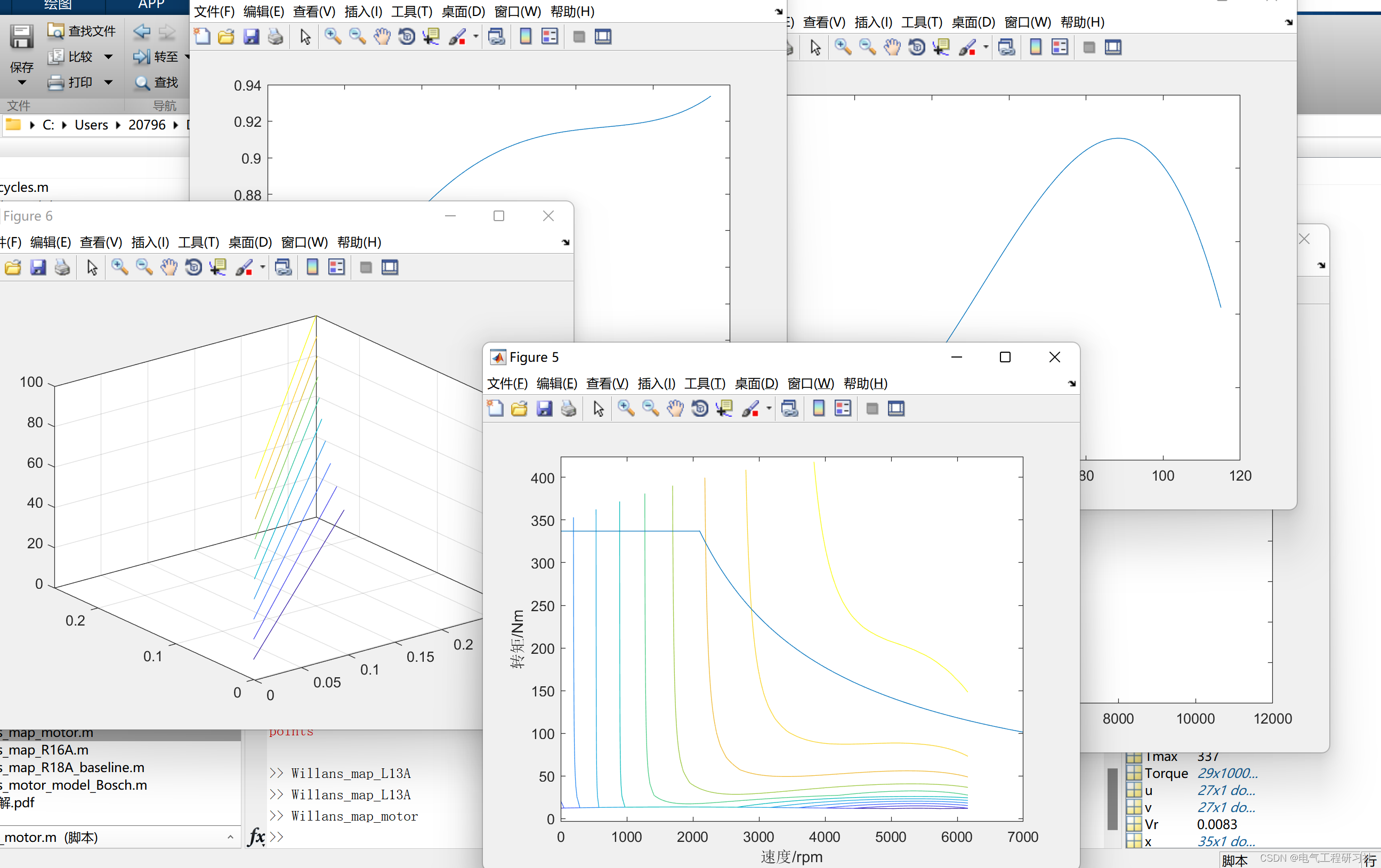The width and height of the screenshot is (1381, 868).
Task: Select the Pan hand tool in Figure 5
Action: pos(675,408)
